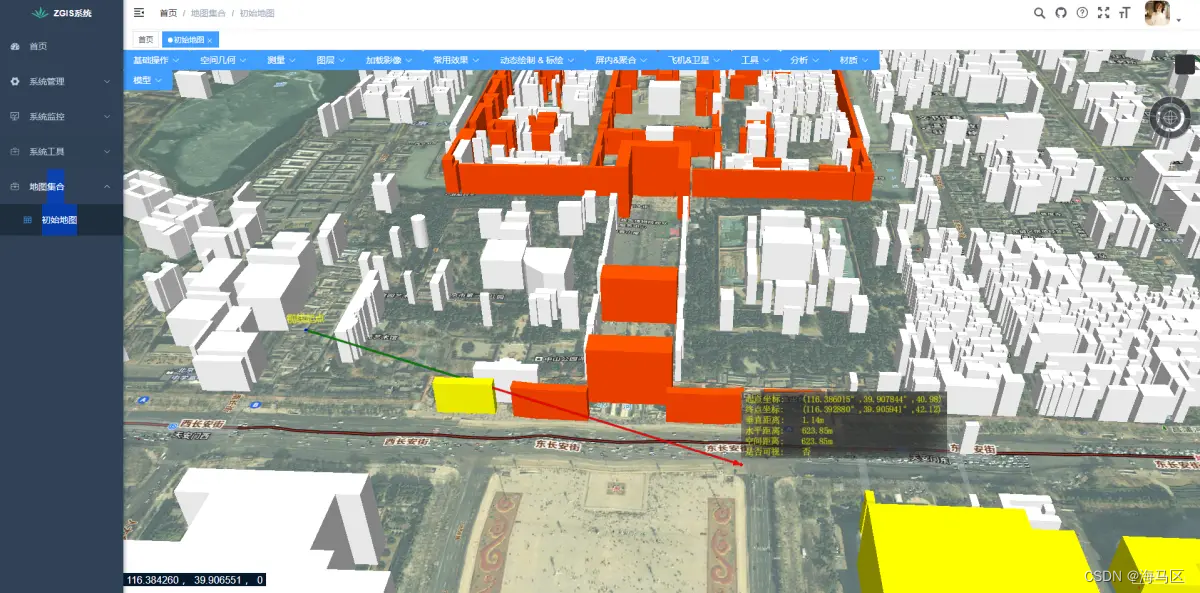The image size is (1200, 593).
Task: Open the 加载影像 dropdown menu
Action: click(389, 60)
